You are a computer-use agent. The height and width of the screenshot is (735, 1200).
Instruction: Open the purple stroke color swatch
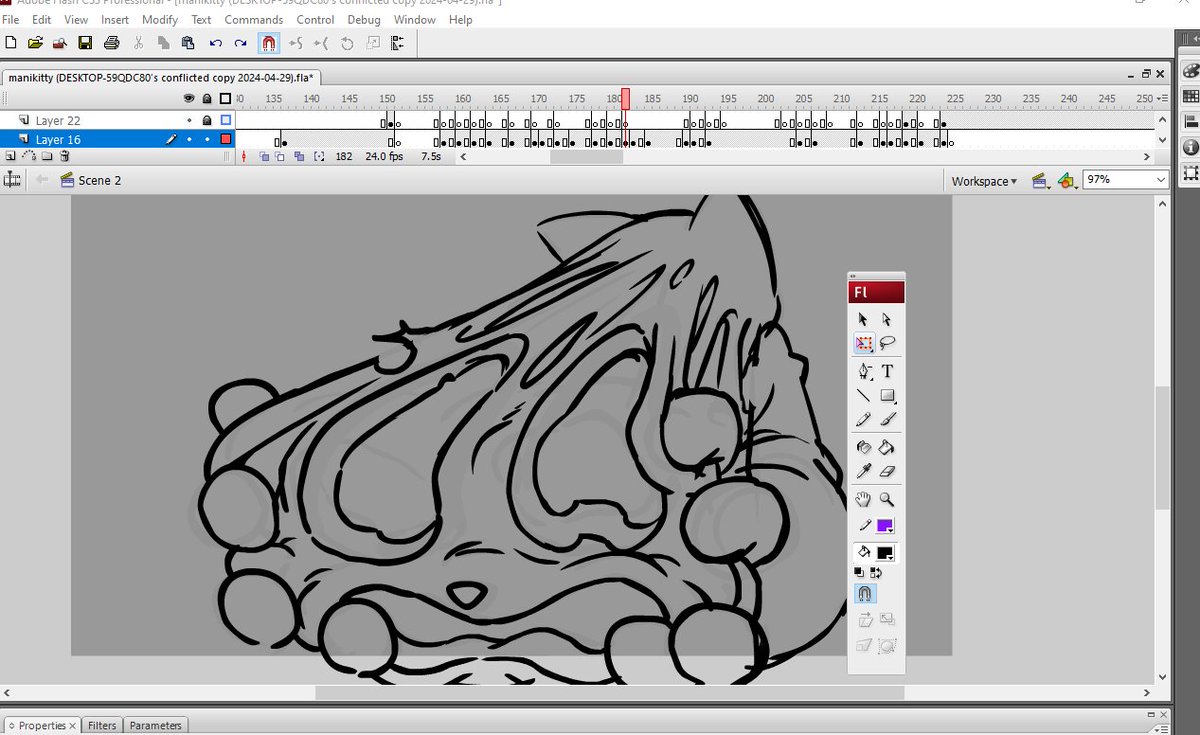pos(885,526)
